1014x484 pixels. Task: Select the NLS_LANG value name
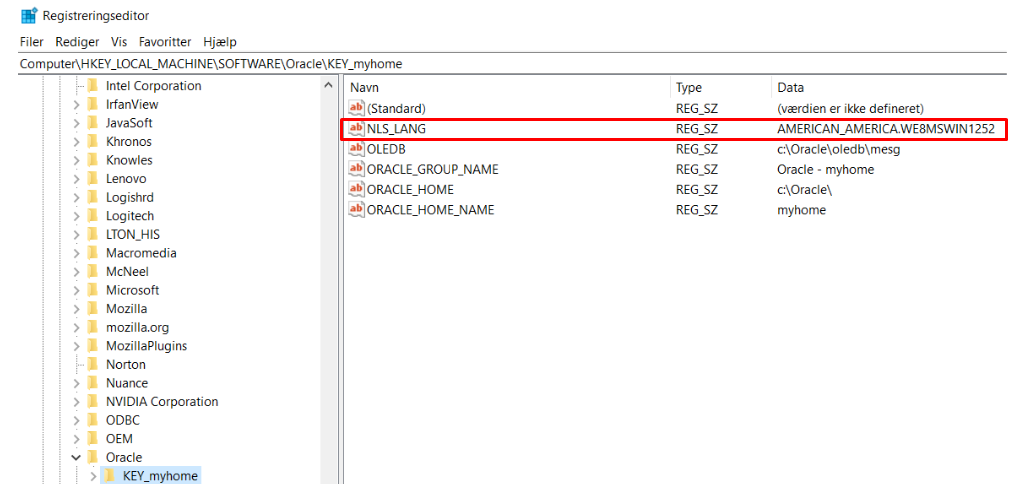pyautogui.click(x=396, y=129)
